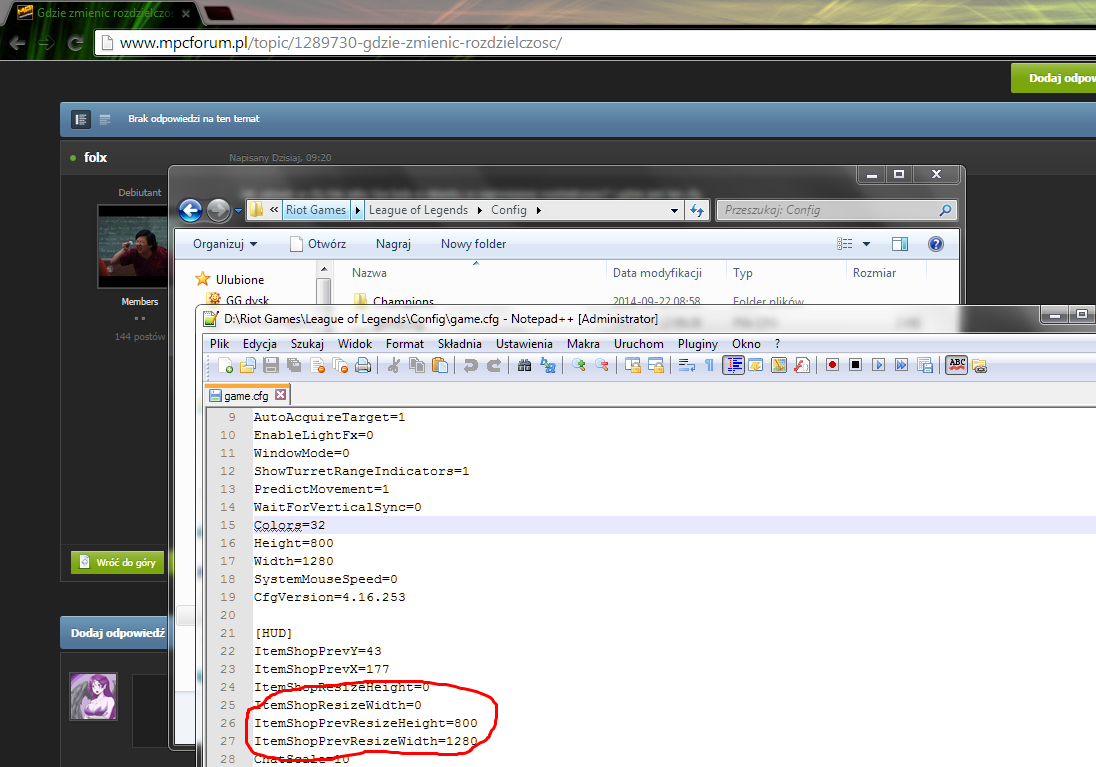Toggle word wrap icon in Notepad++
Screen dimensions: 1096x767
tap(686, 365)
